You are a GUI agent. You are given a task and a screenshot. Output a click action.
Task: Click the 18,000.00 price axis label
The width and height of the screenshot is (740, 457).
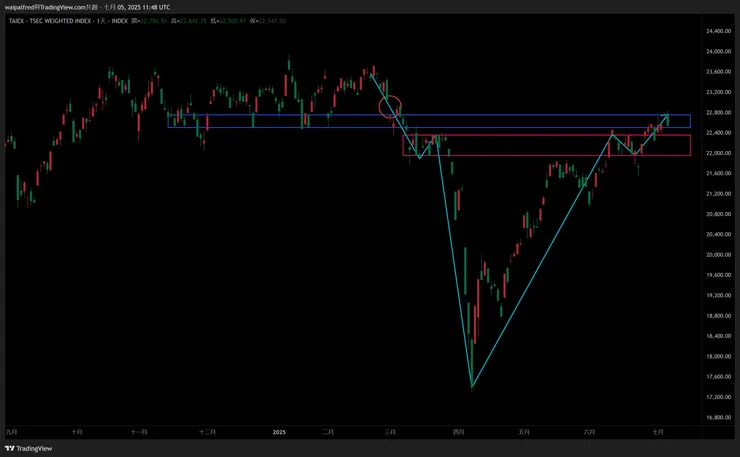pos(718,356)
